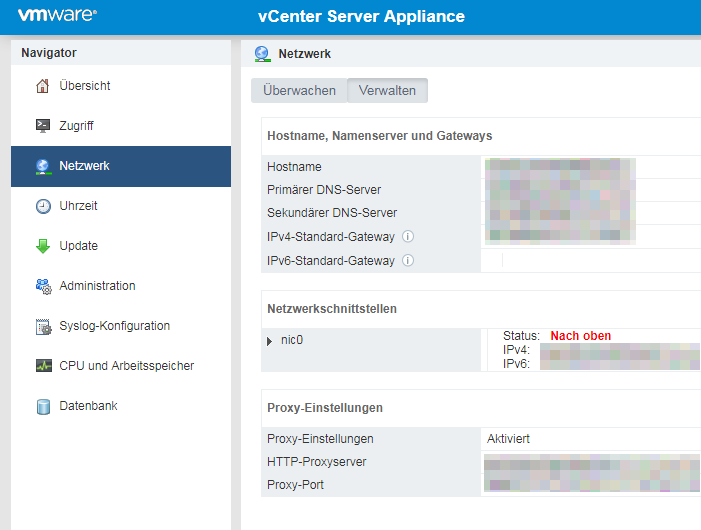701x530 pixels.
Task: Switch to the Verwalten tab
Action: (x=387, y=90)
